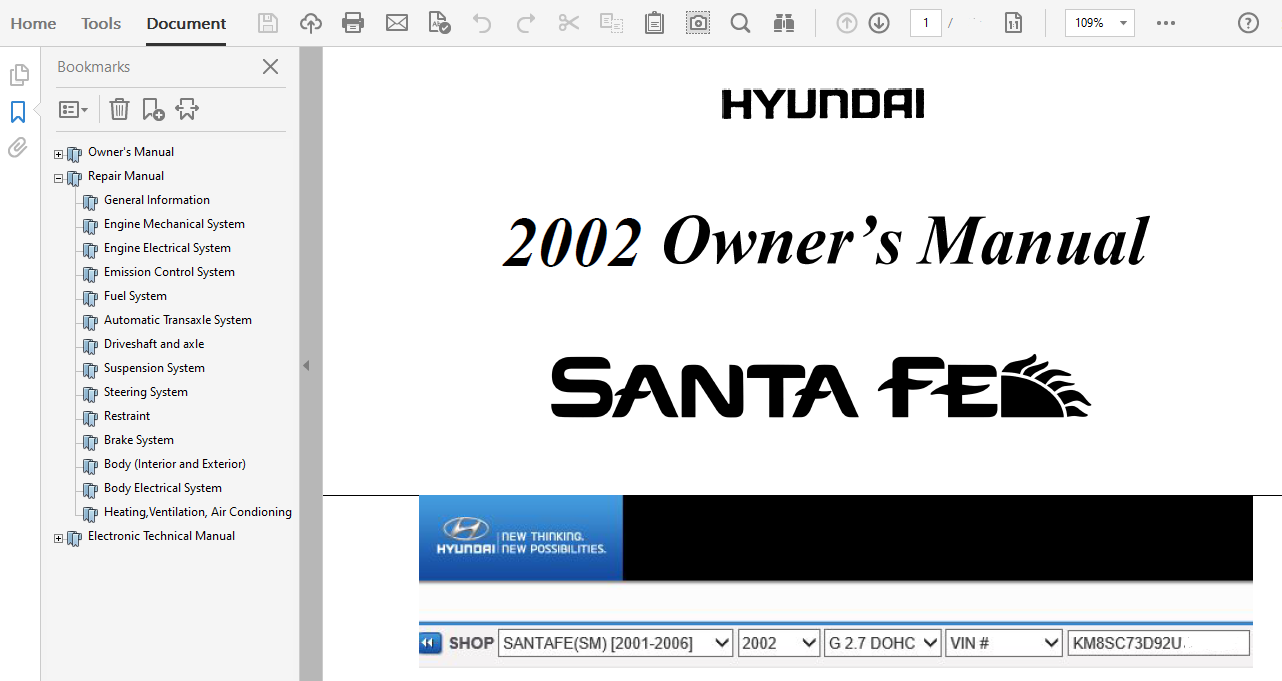Viewport: 1282px width, 681px height.
Task: Click the page number input field
Action: click(x=925, y=23)
